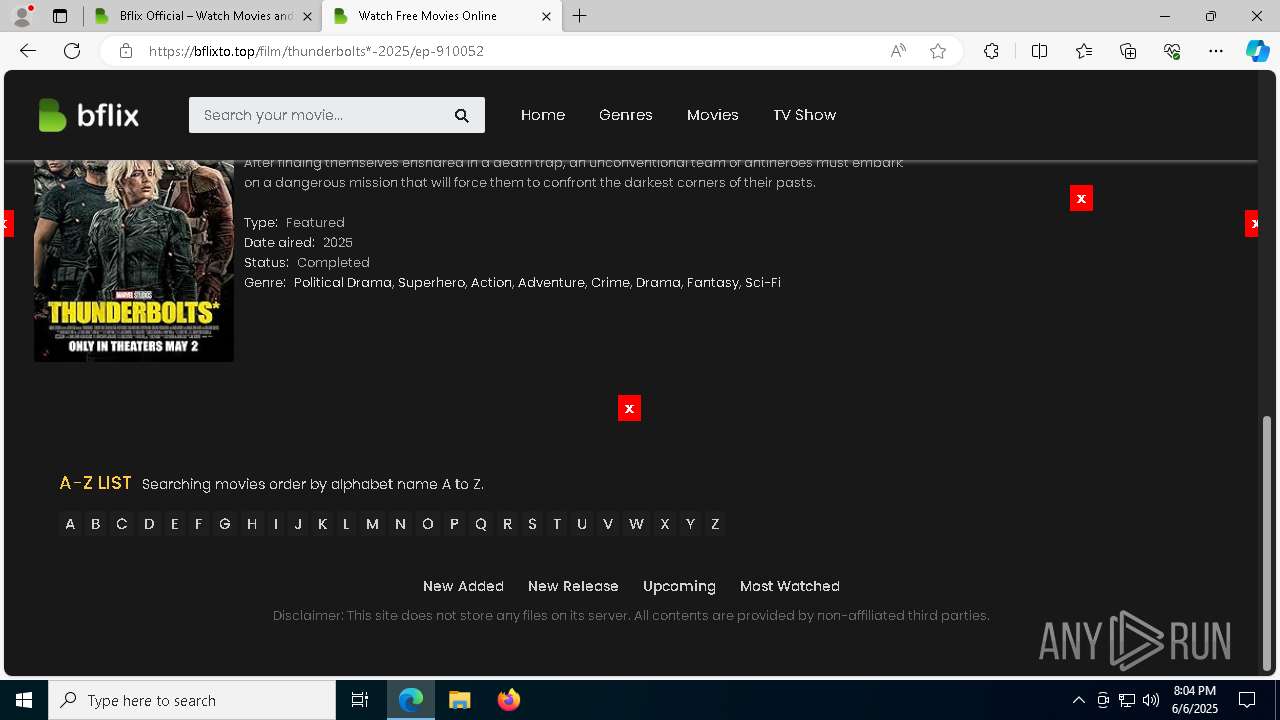Viewport: 1280px width, 720px height.
Task: Open Read aloud in address bar
Action: point(898,51)
